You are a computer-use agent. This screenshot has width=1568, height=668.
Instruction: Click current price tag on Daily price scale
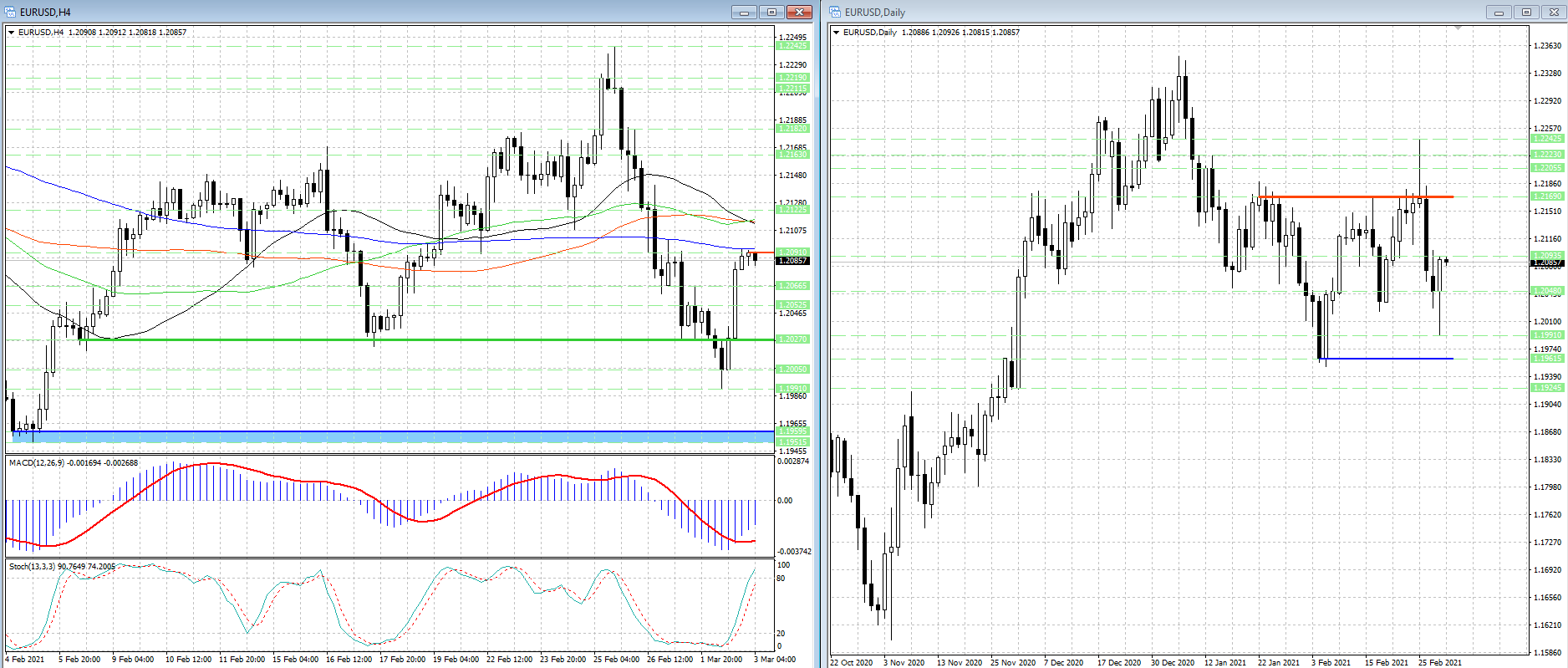pos(1548,263)
